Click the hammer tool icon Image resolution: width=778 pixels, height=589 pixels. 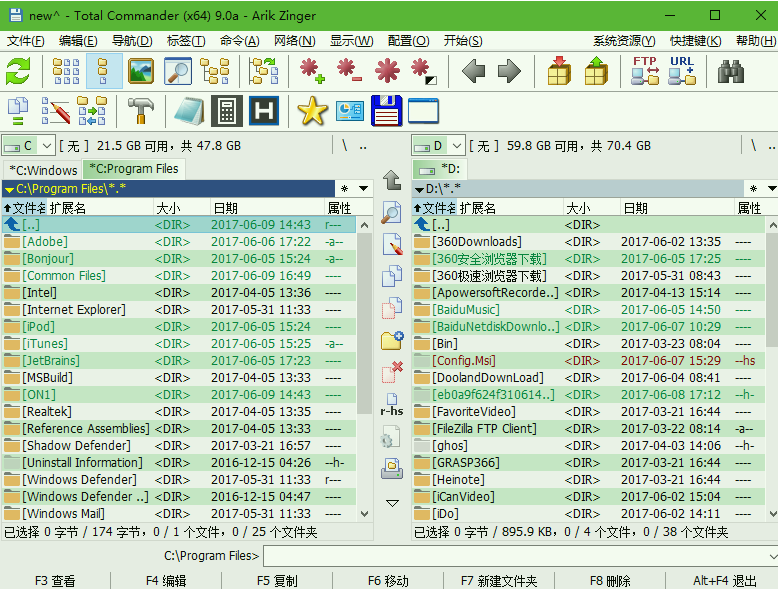click(141, 111)
